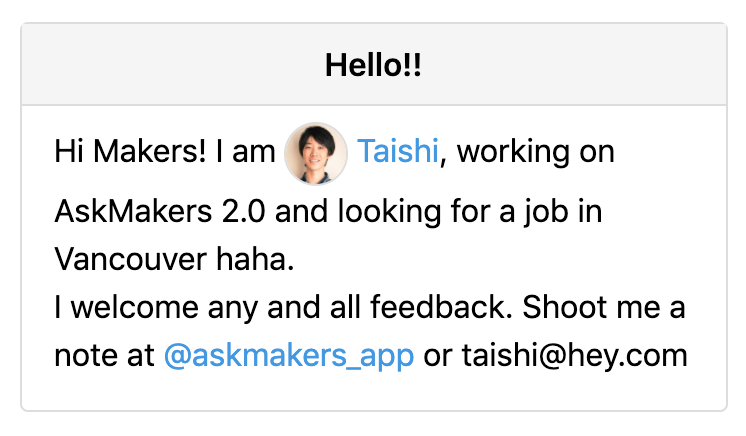Click Taishi's round avatar photo
The width and height of the screenshot is (746, 436).
coord(316,154)
